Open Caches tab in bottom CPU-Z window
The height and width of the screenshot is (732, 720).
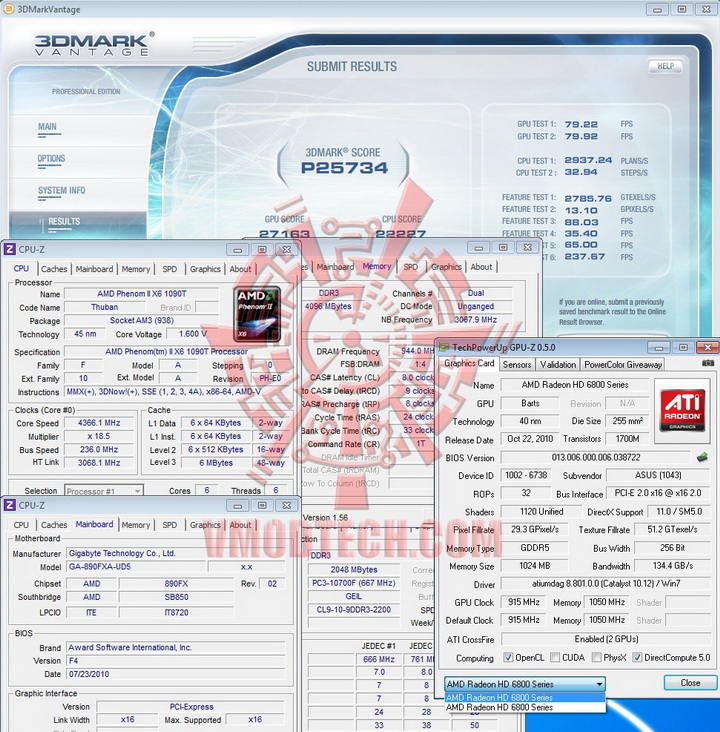pyautogui.click(x=54, y=525)
